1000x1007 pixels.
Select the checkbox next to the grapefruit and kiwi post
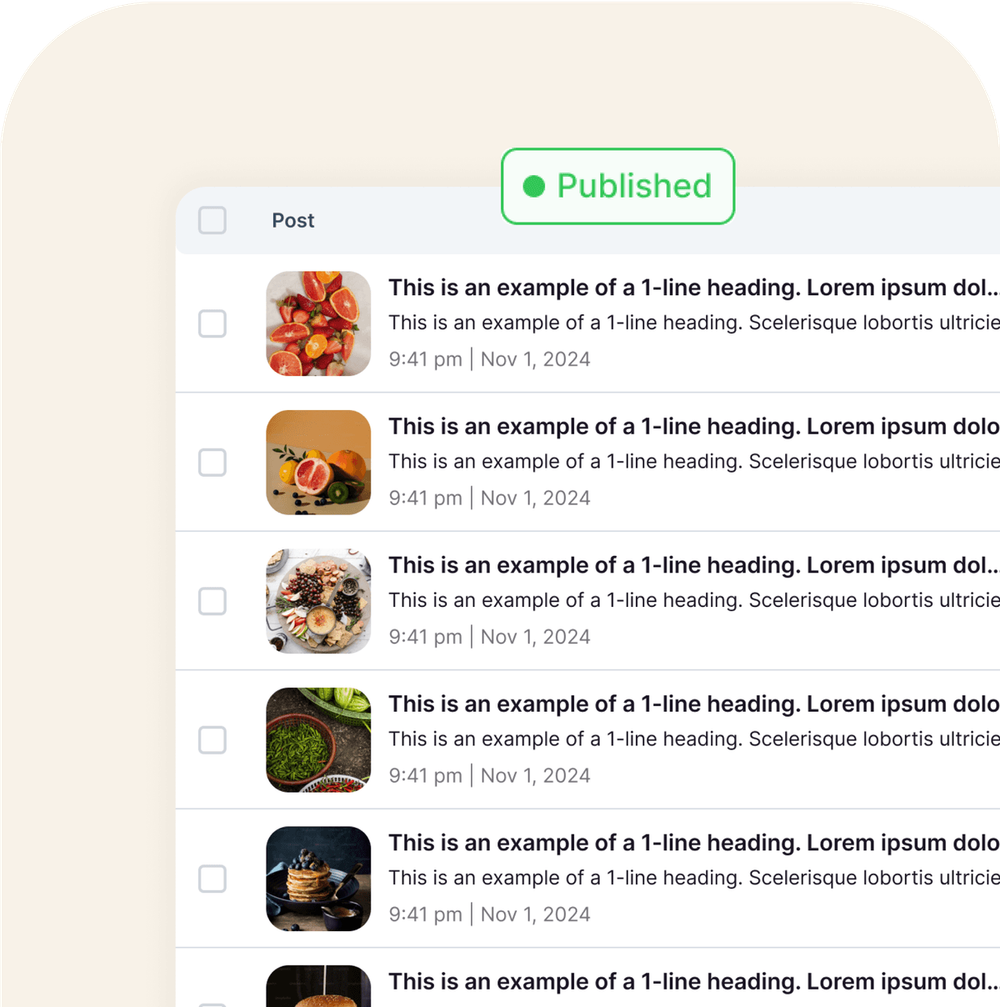212,462
